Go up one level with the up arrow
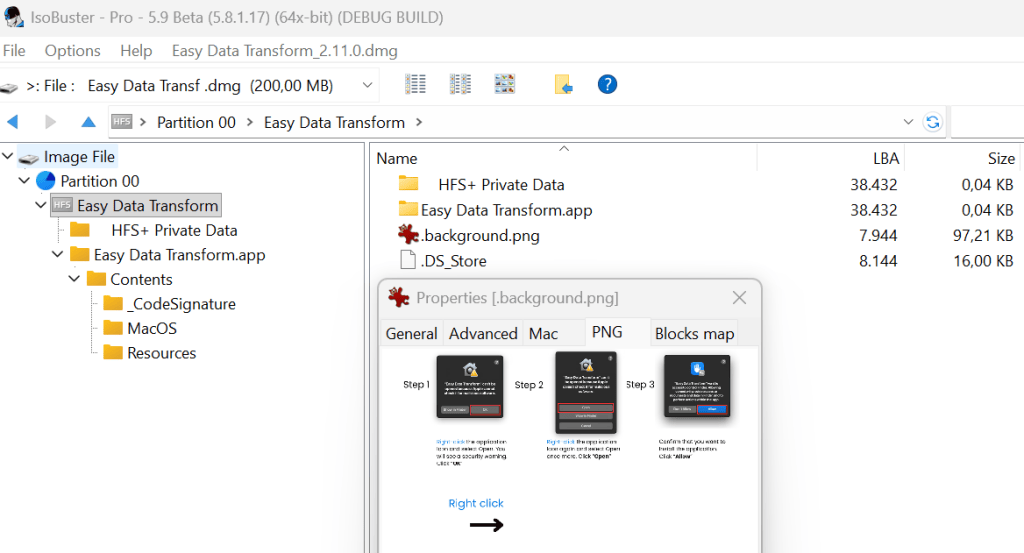This screenshot has width=1024, height=553. click(x=88, y=122)
